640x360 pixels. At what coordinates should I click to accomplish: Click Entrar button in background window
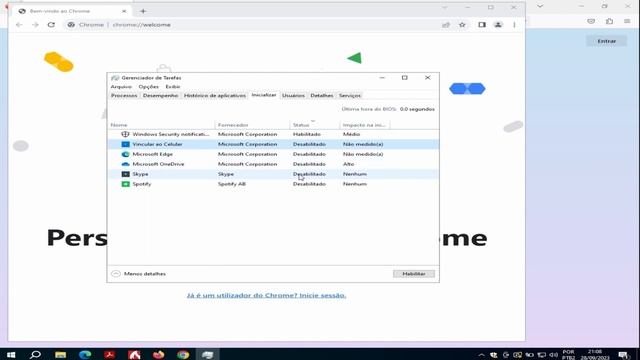pos(607,41)
